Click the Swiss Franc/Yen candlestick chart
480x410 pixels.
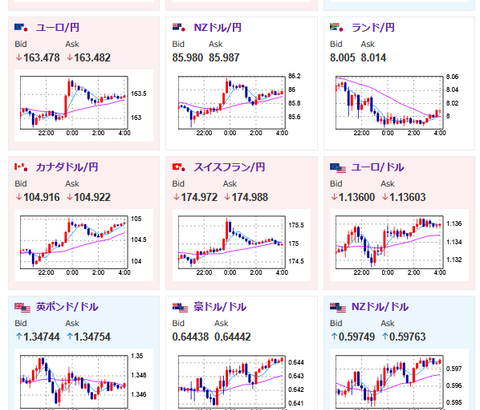tap(242, 245)
